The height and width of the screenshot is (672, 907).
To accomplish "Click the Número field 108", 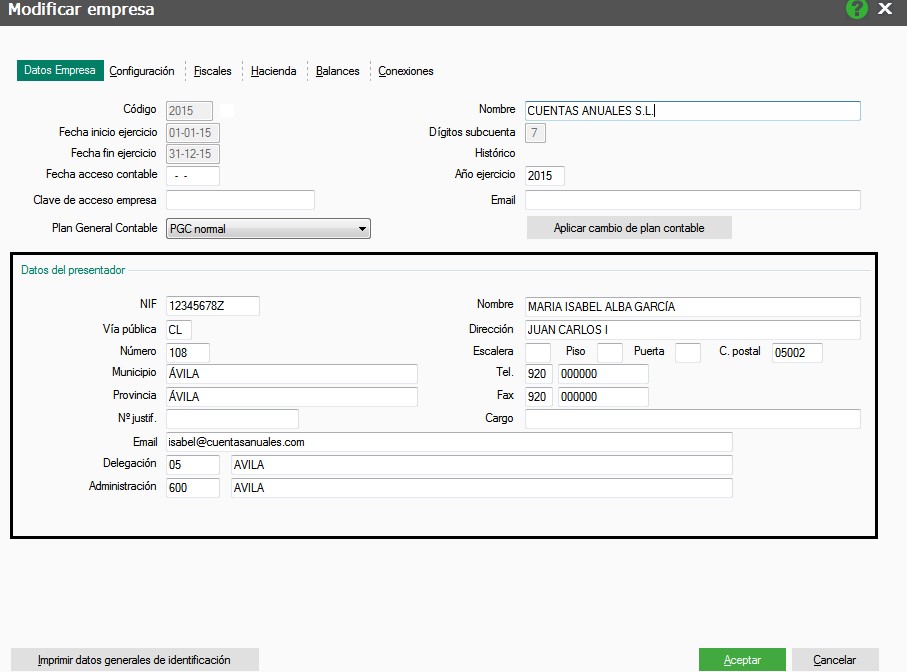I will tap(187, 352).
